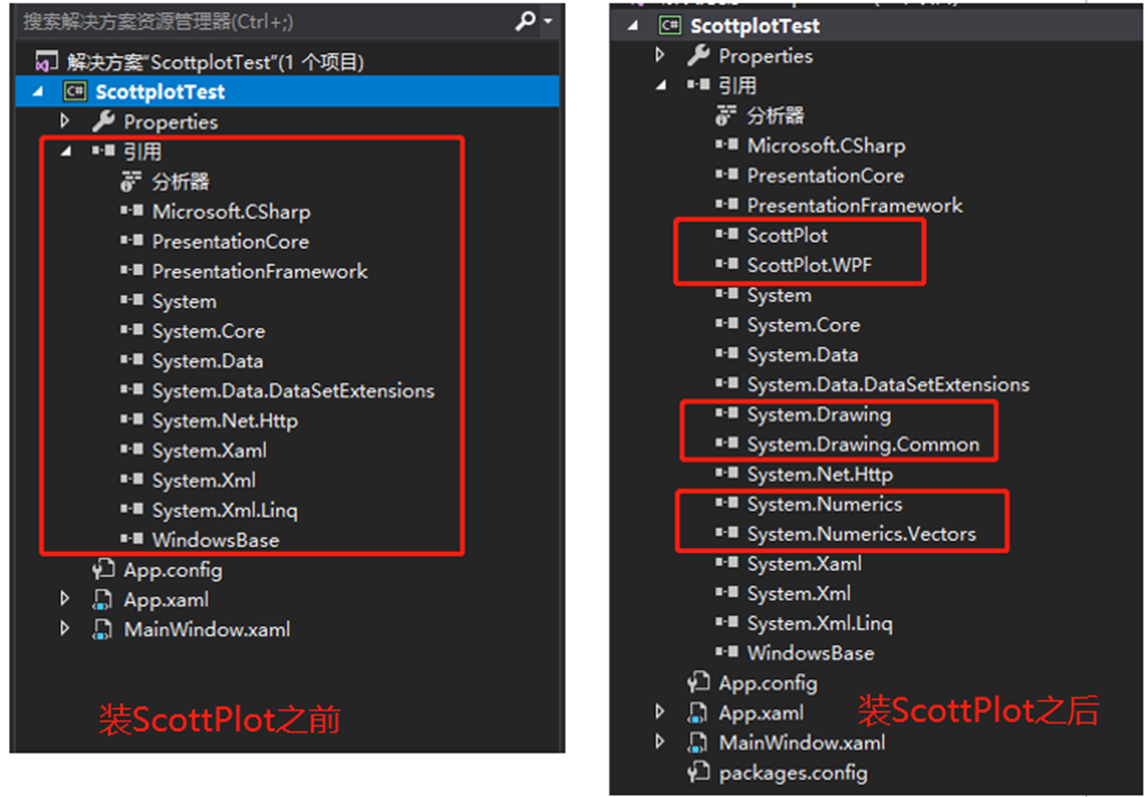The height and width of the screenshot is (797, 1148).
Task: Select System.Data.DataSetExtensions in left panel
Action: [x=293, y=392]
